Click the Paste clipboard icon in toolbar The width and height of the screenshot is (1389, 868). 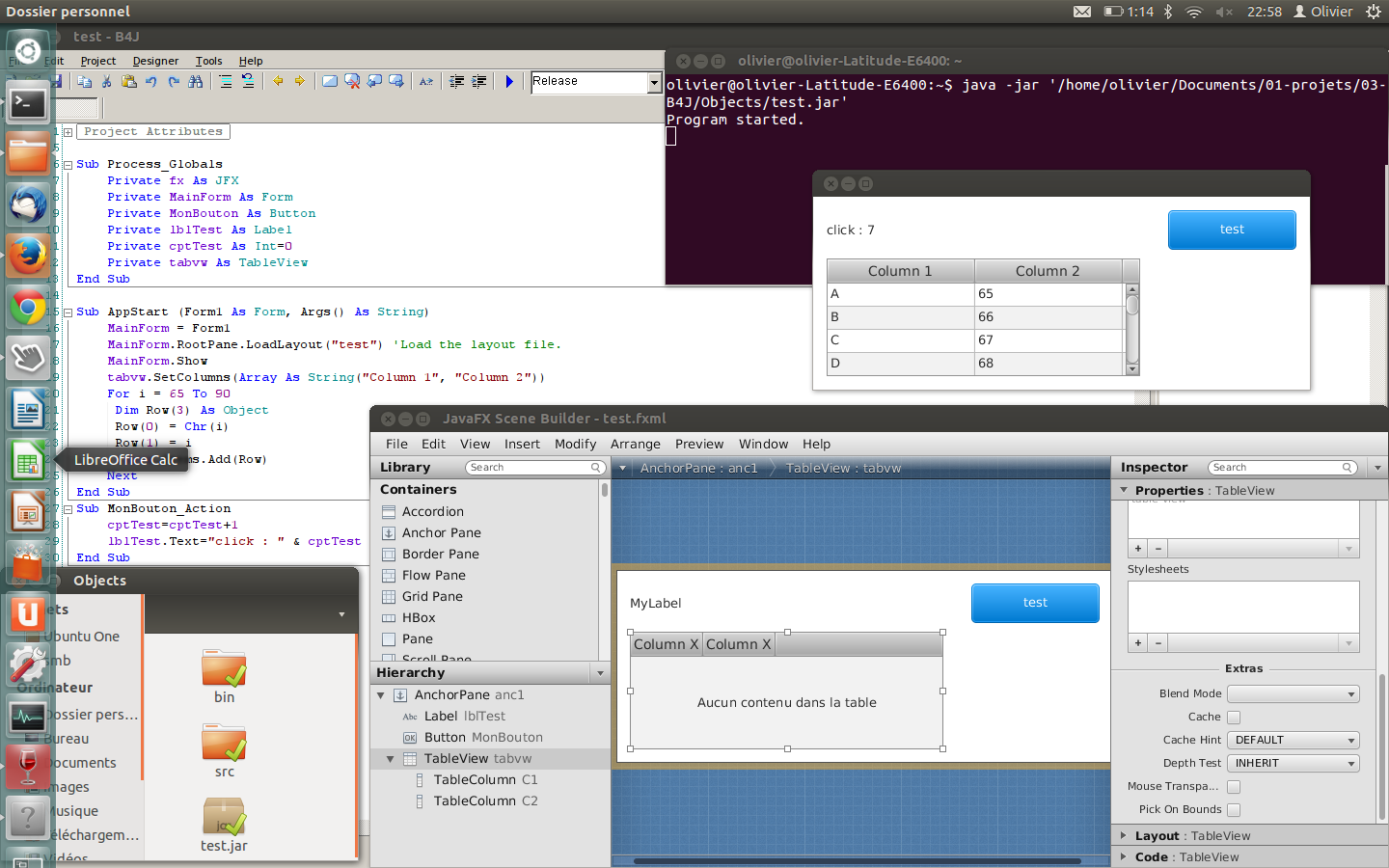(128, 82)
